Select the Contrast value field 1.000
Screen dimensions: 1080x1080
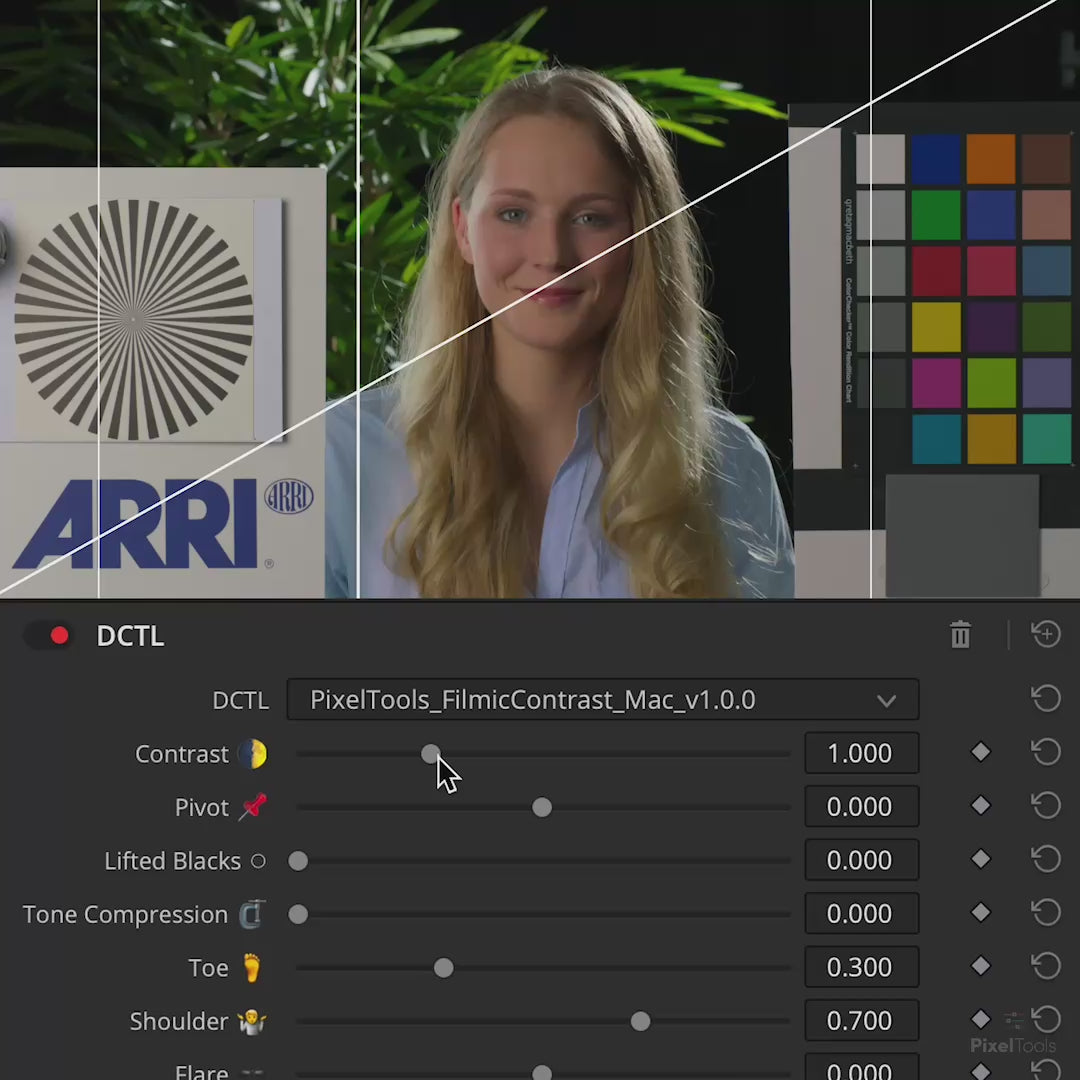click(x=861, y=753)
